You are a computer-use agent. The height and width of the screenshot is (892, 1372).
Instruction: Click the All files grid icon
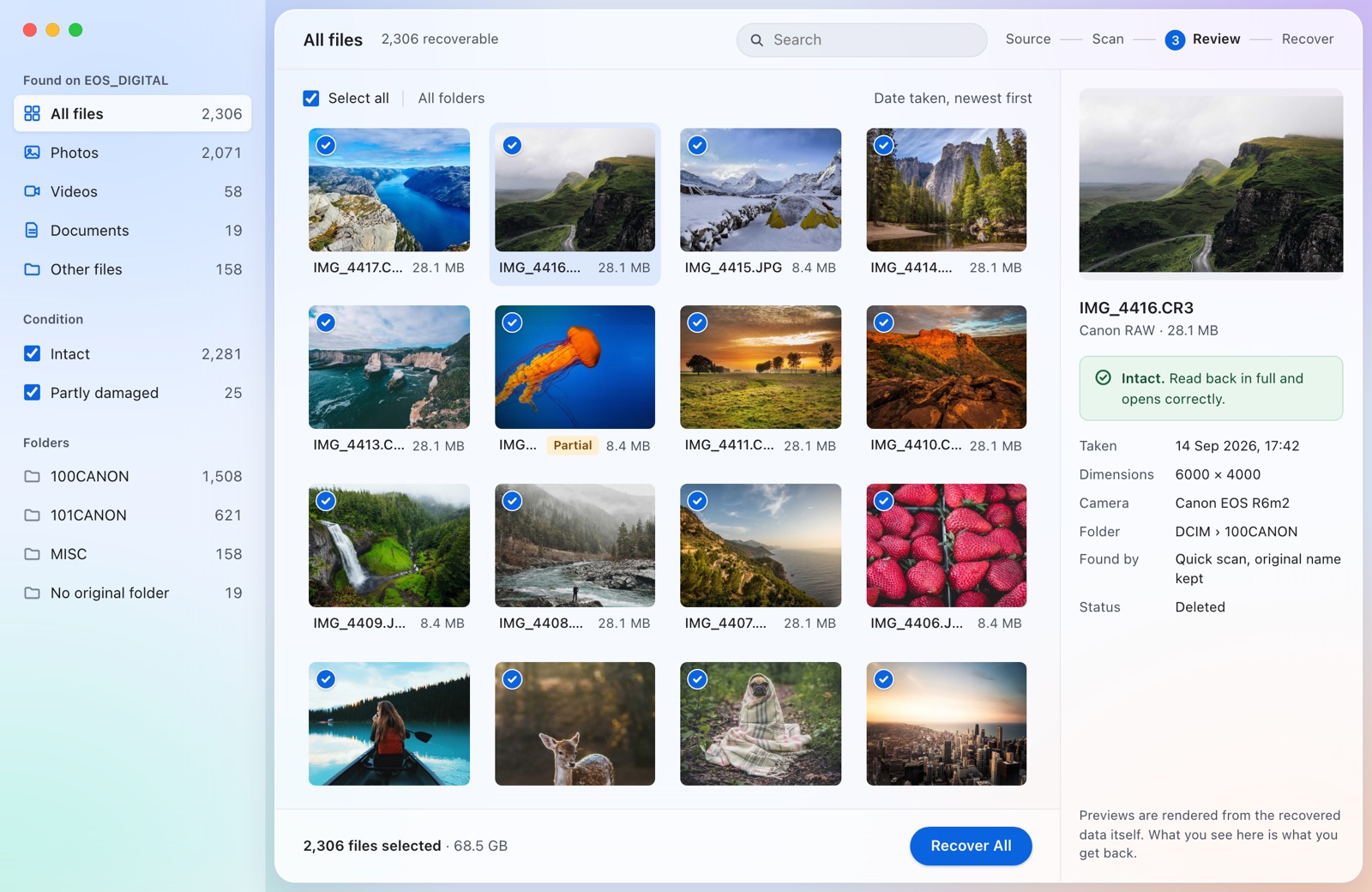pos(32,113)
